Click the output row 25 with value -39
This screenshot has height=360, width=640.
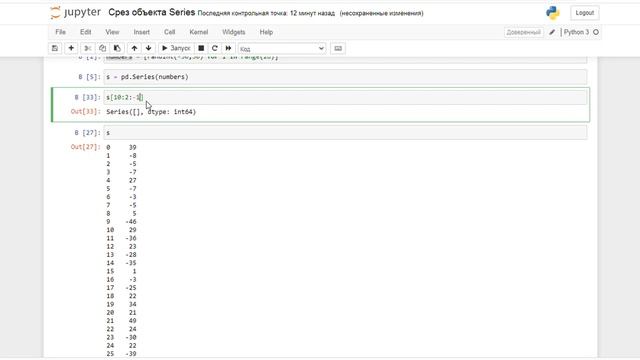[121, 354]
